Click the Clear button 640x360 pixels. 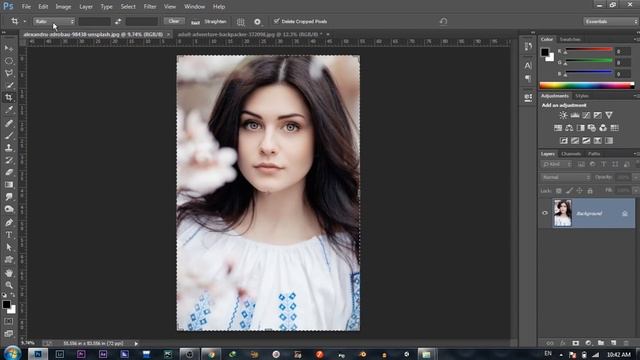pyautogui.click(x=174, y=21)
